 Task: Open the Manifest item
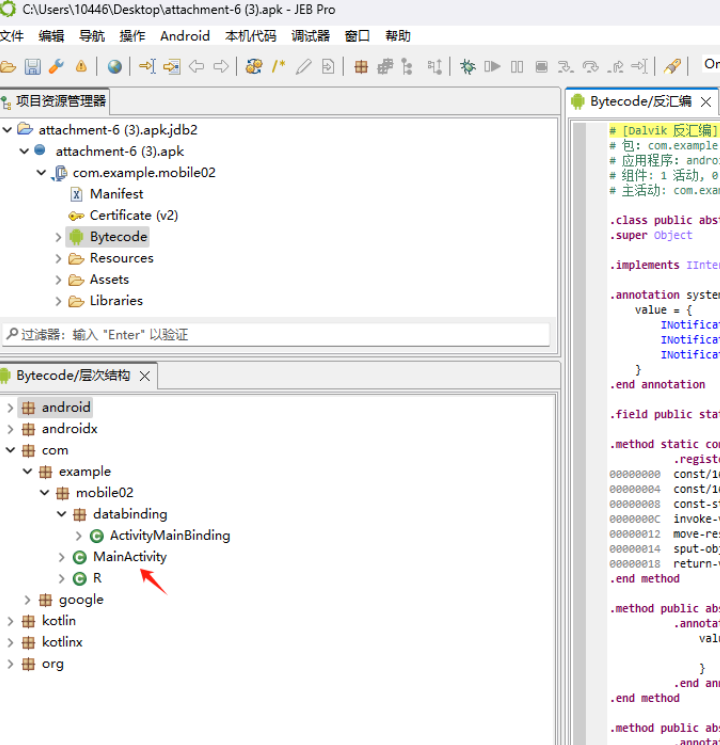click(x=116, y=194)
